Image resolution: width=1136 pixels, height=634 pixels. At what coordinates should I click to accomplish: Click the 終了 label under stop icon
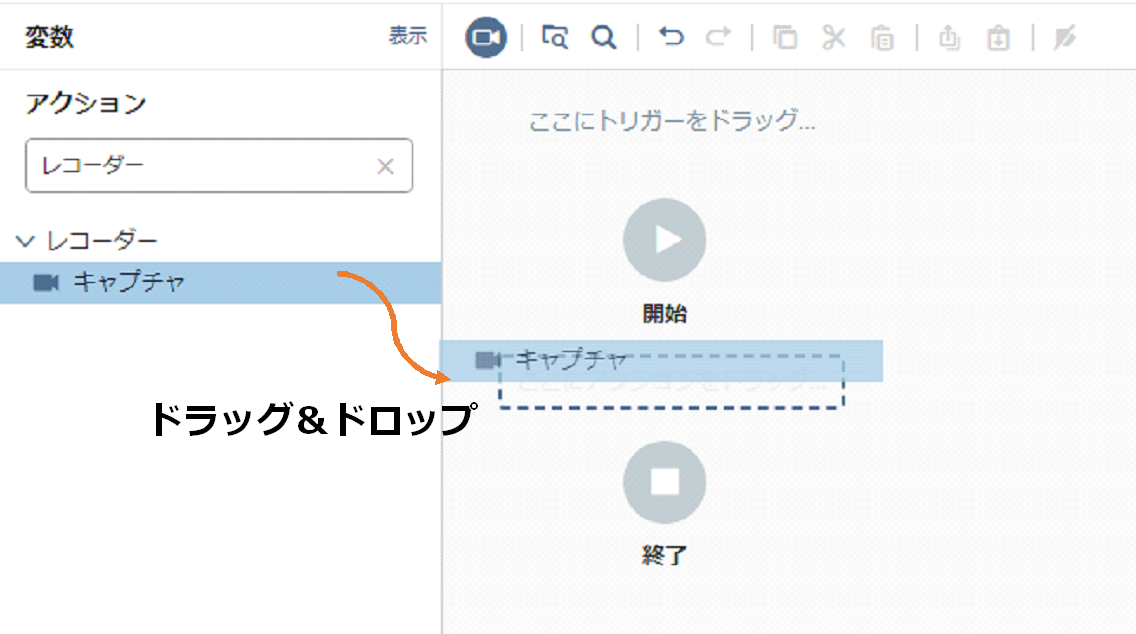664,556
